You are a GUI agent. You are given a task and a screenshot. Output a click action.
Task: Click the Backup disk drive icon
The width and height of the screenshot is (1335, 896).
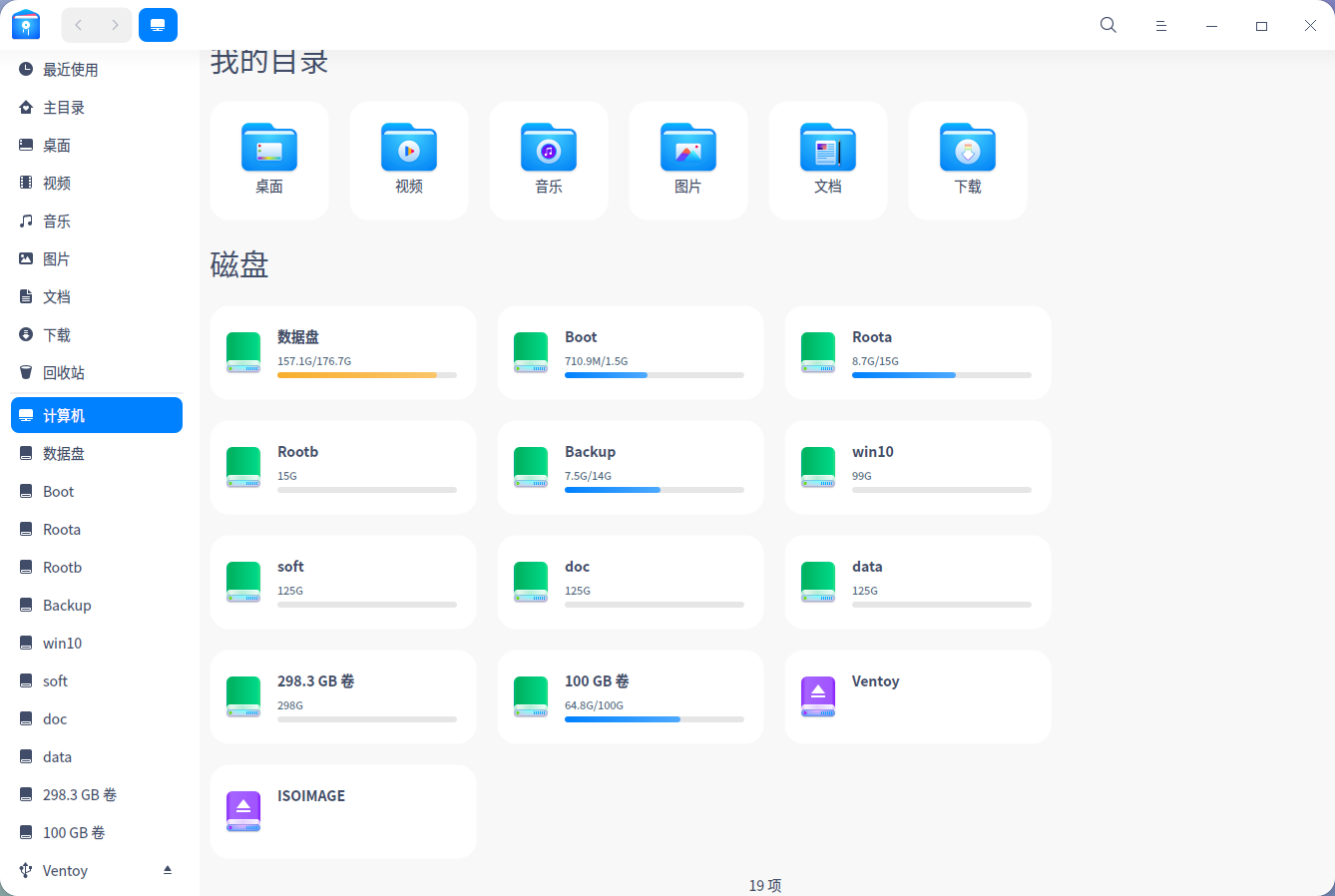[531, 468]
